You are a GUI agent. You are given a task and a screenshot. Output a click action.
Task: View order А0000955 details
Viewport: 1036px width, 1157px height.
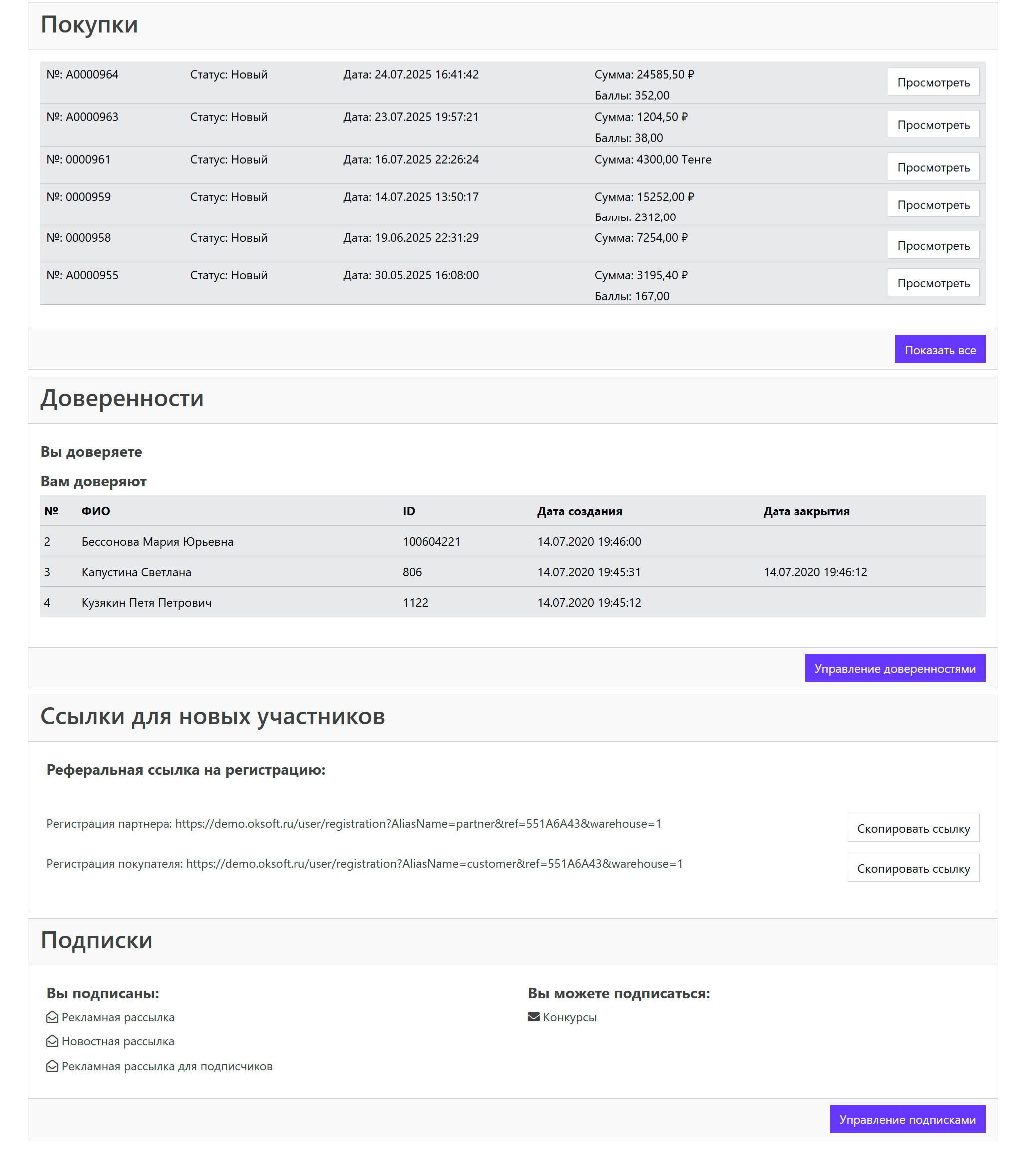[x=933, y=282]
